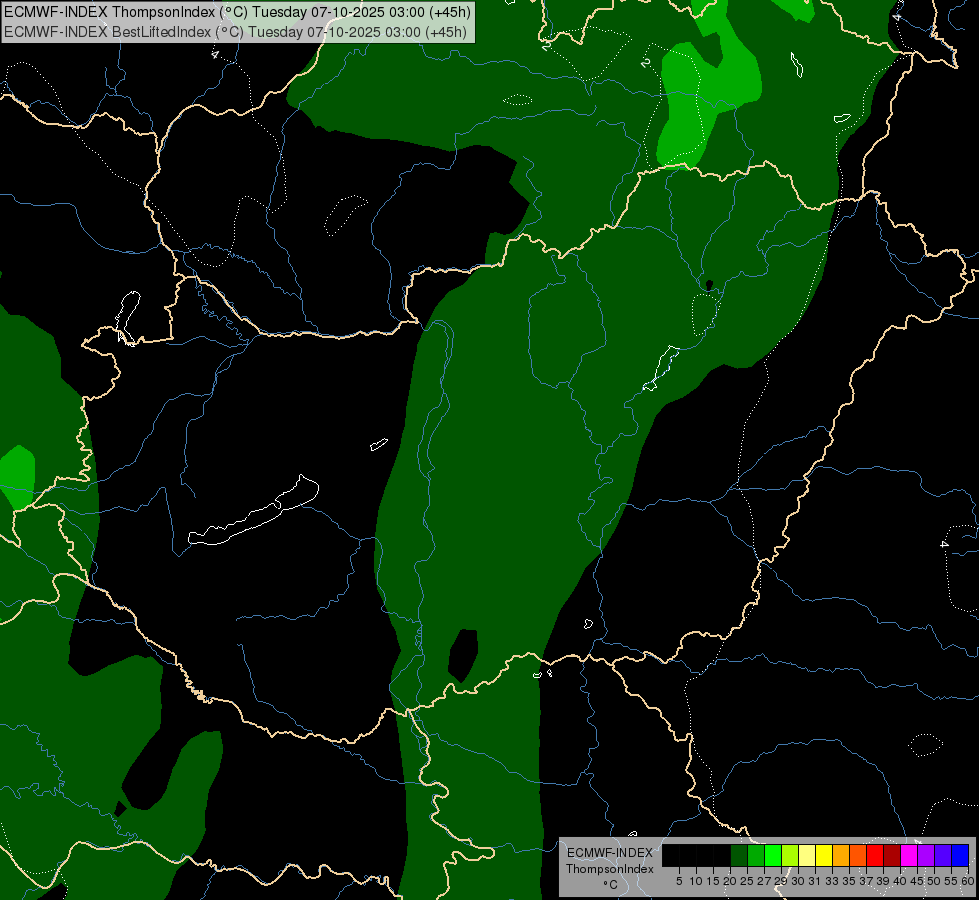979x900 pixels.
Task: Click the '°C' unit label in legend
Action: tap(611, 885)
